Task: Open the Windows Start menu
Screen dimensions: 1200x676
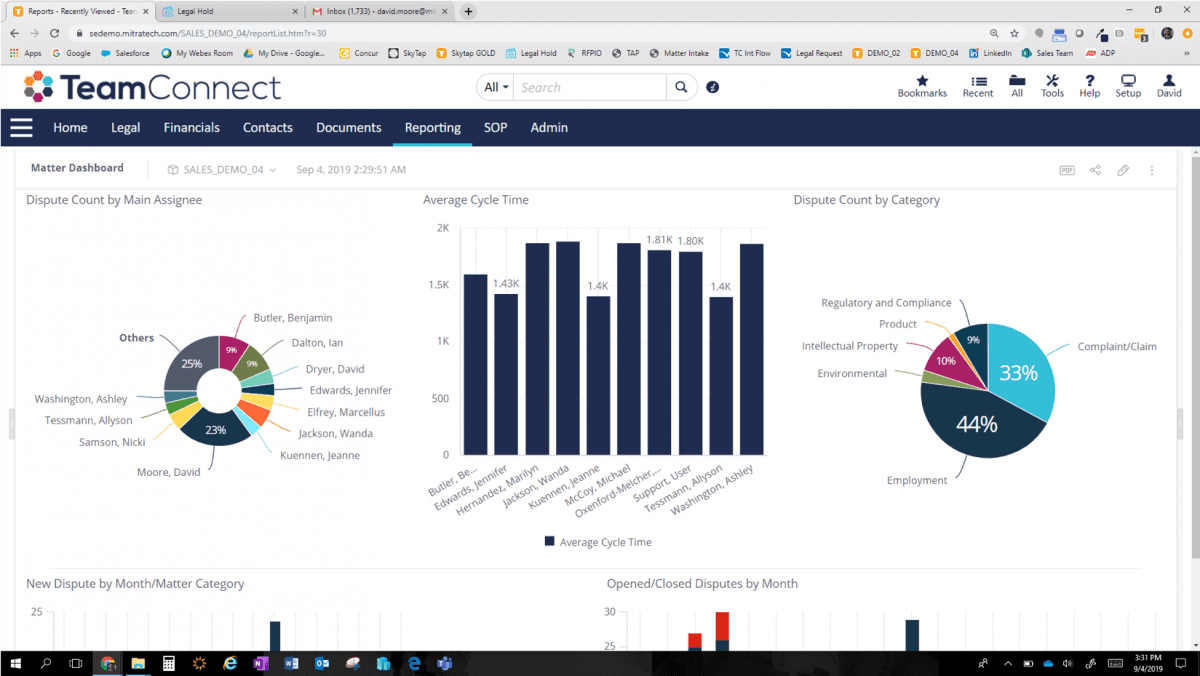Action: click(x=15, y=663)
